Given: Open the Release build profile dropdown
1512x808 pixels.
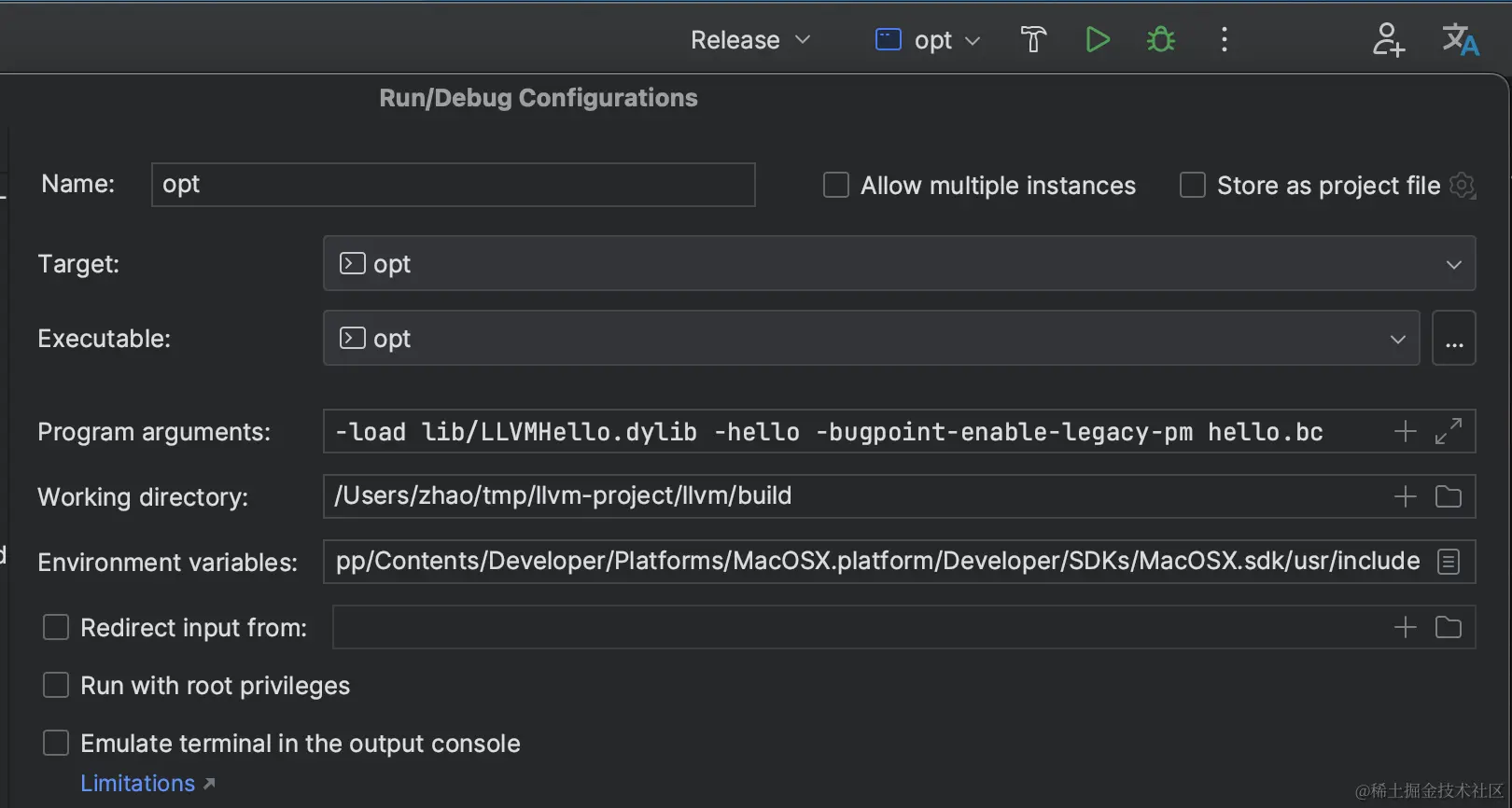Looking at the screenshot, I should 750,40.
